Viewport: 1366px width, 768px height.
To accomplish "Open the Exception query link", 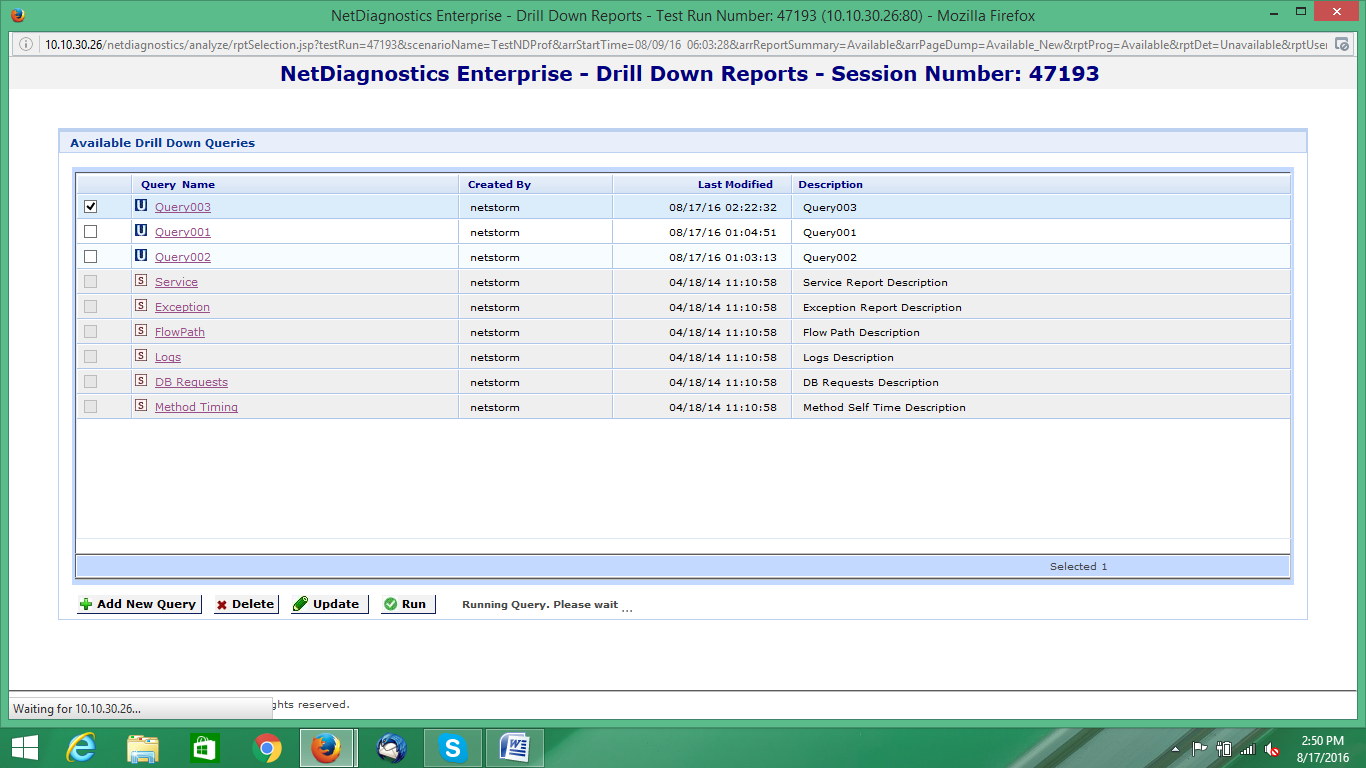I will [x=182, y=307].
